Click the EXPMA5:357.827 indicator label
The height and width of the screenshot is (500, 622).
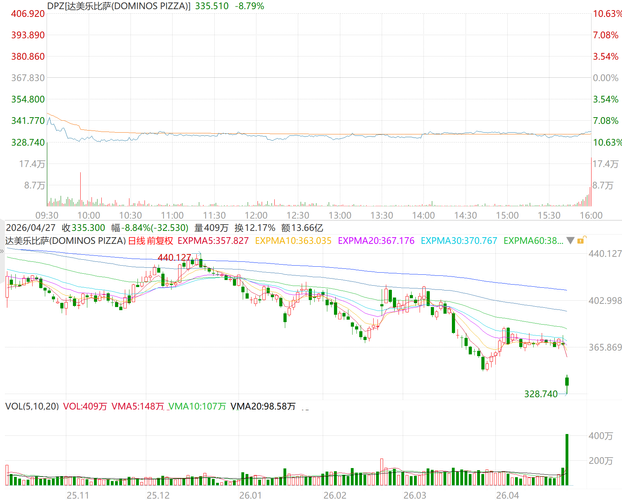(213, 240)
